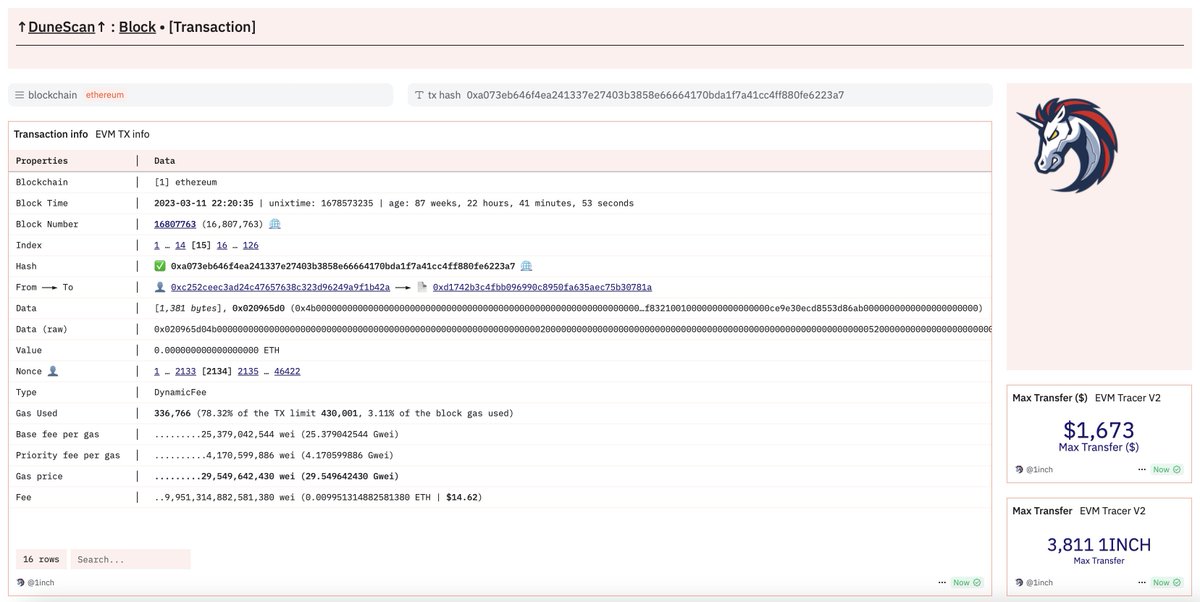Open nonce 2133 link
This screenshot has width=1200, height=602.
185,371
